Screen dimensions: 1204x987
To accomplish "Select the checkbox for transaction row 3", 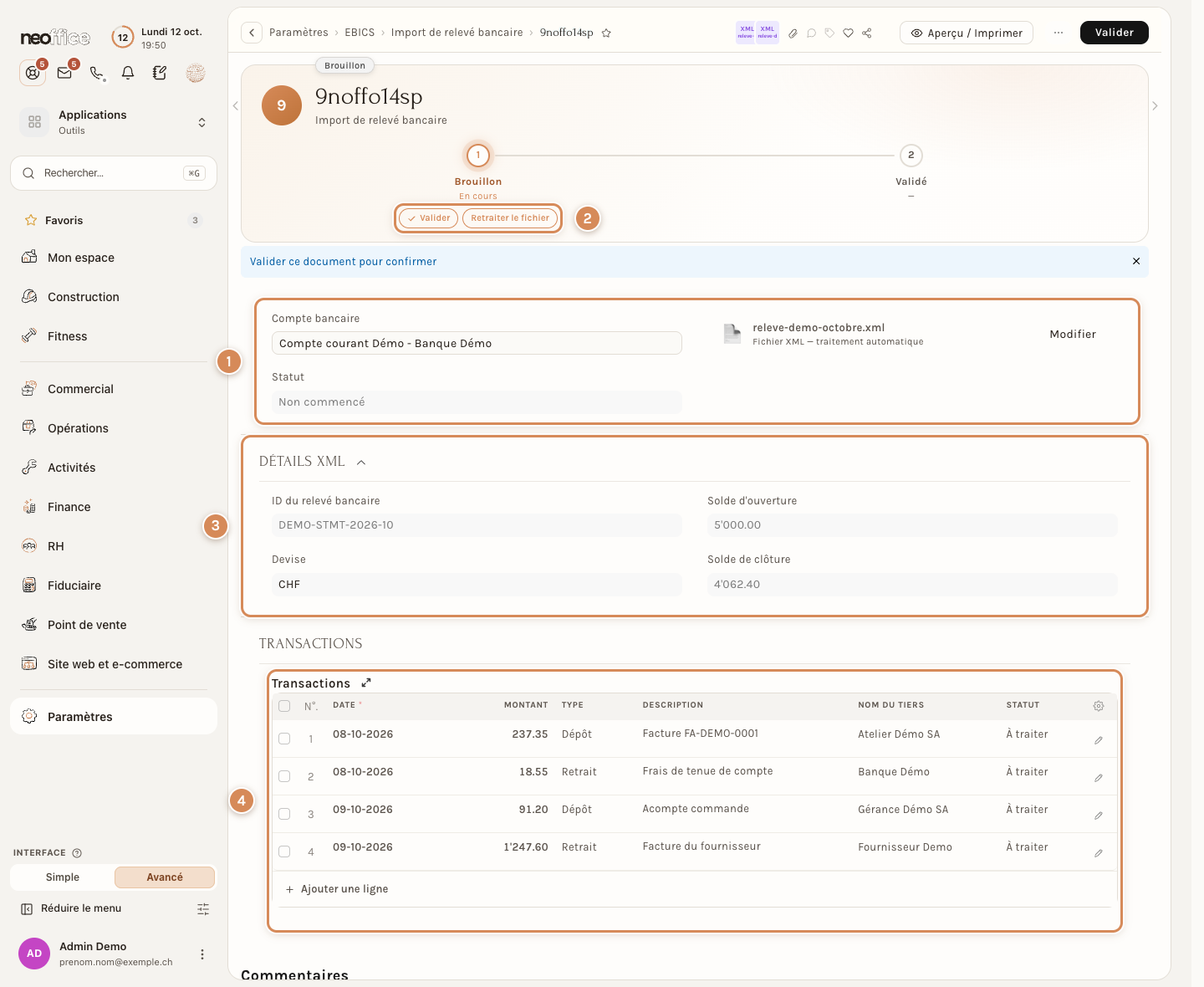I will click(284, 814).
